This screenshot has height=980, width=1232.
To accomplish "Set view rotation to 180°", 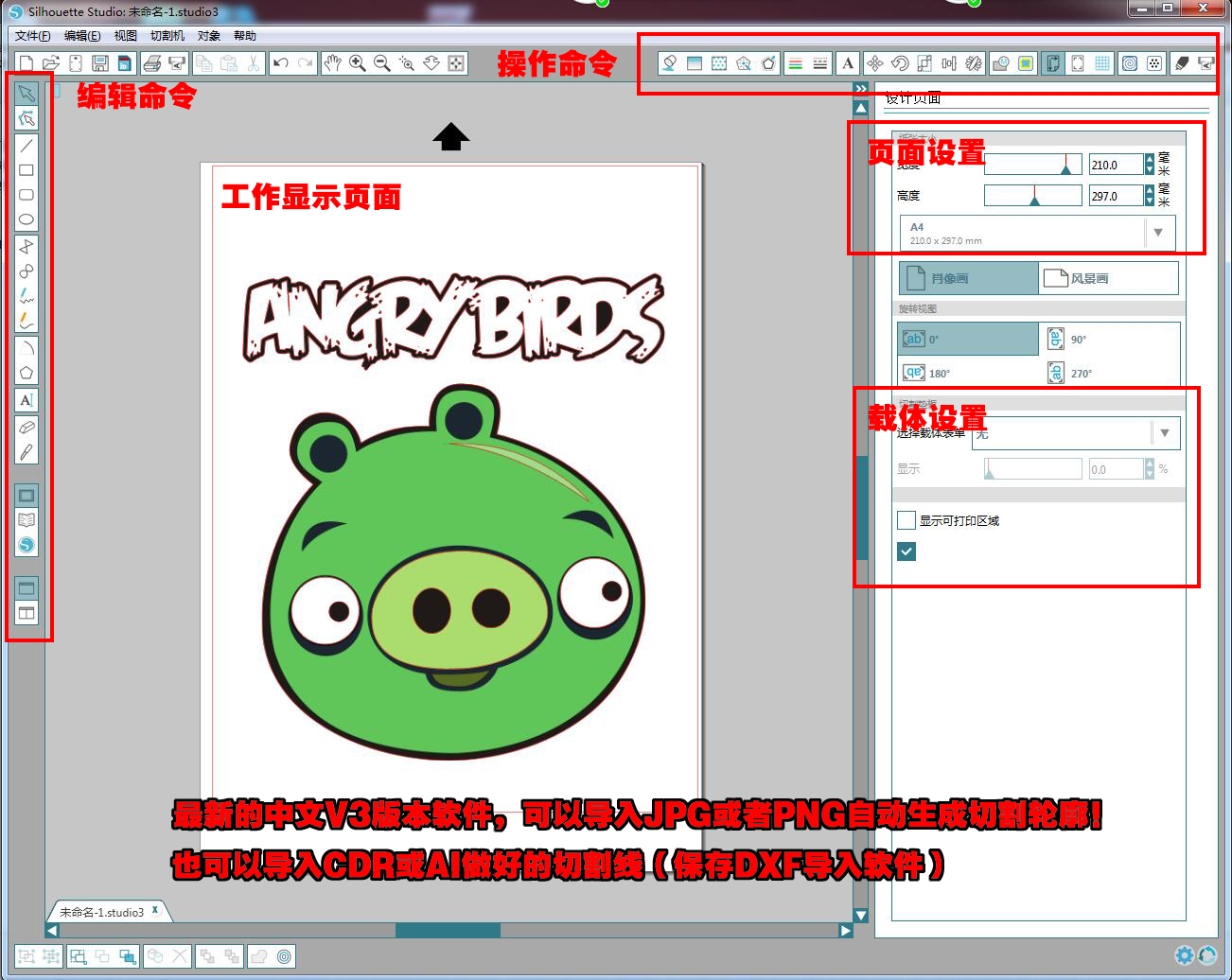I will pyautogui.click(x=968, y=373).
